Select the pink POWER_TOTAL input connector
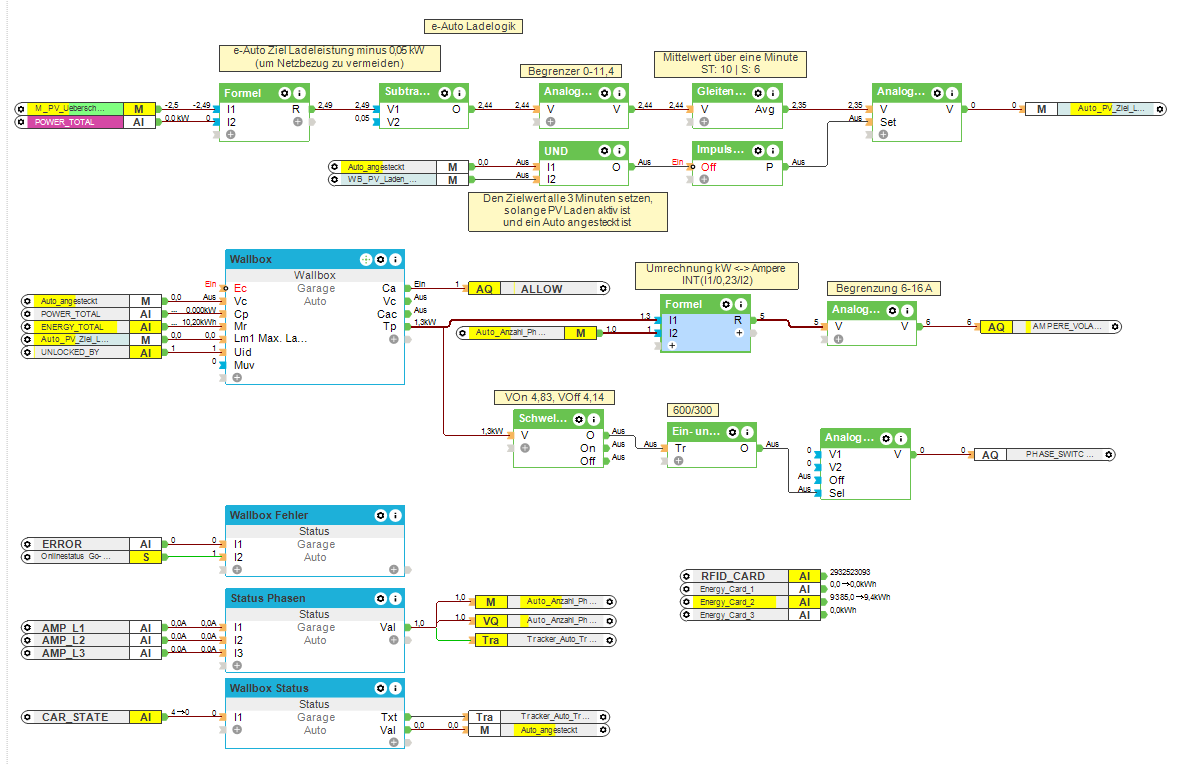Screen dimensions: 1195x765 click(x=85, y=122)
